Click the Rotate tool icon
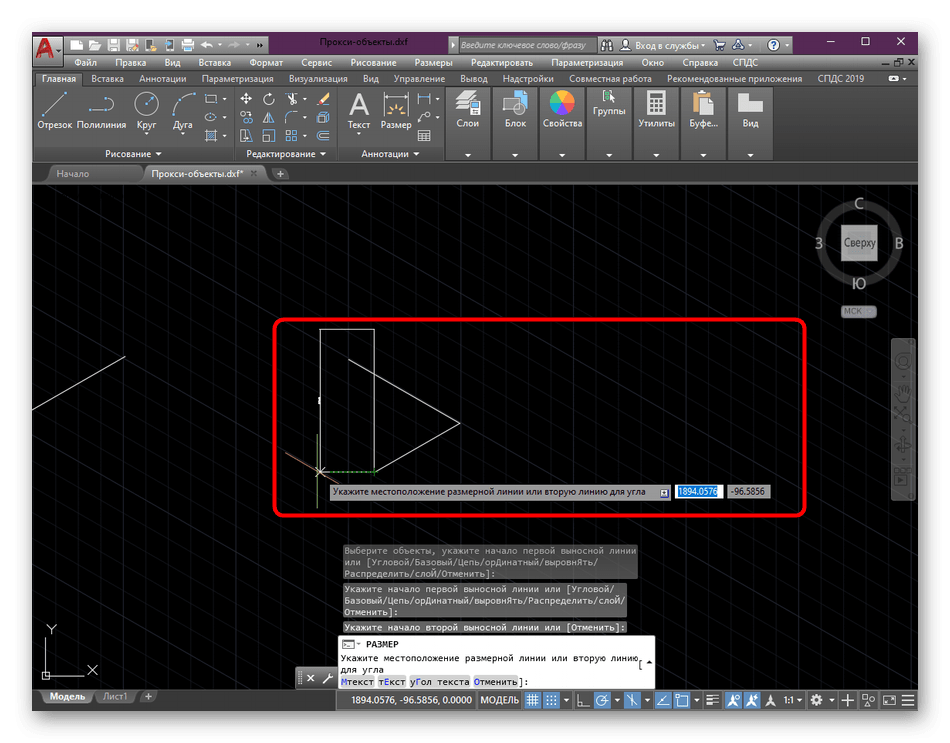The image size is (950, 743). click(x=268, y=99)
